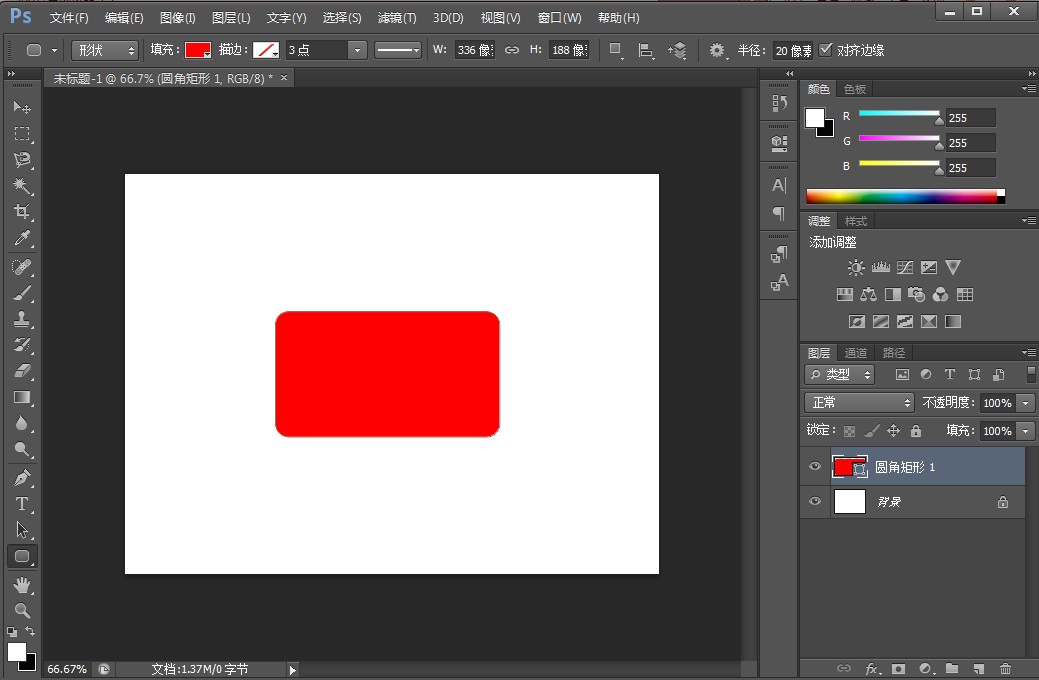
Task: Create a new layer group
Action: tap(952, 669)
